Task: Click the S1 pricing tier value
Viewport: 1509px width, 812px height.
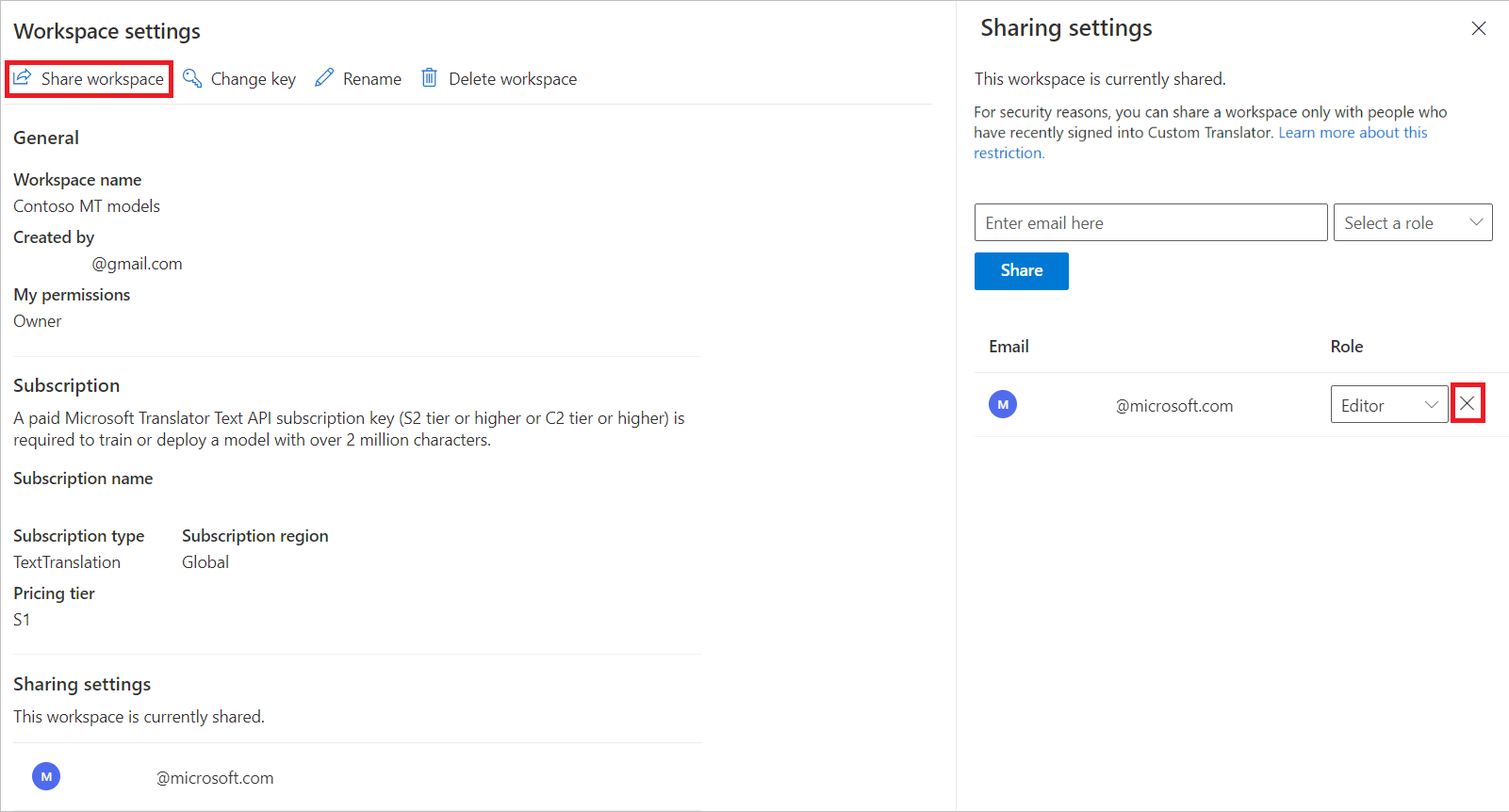Action: [22, 620]
